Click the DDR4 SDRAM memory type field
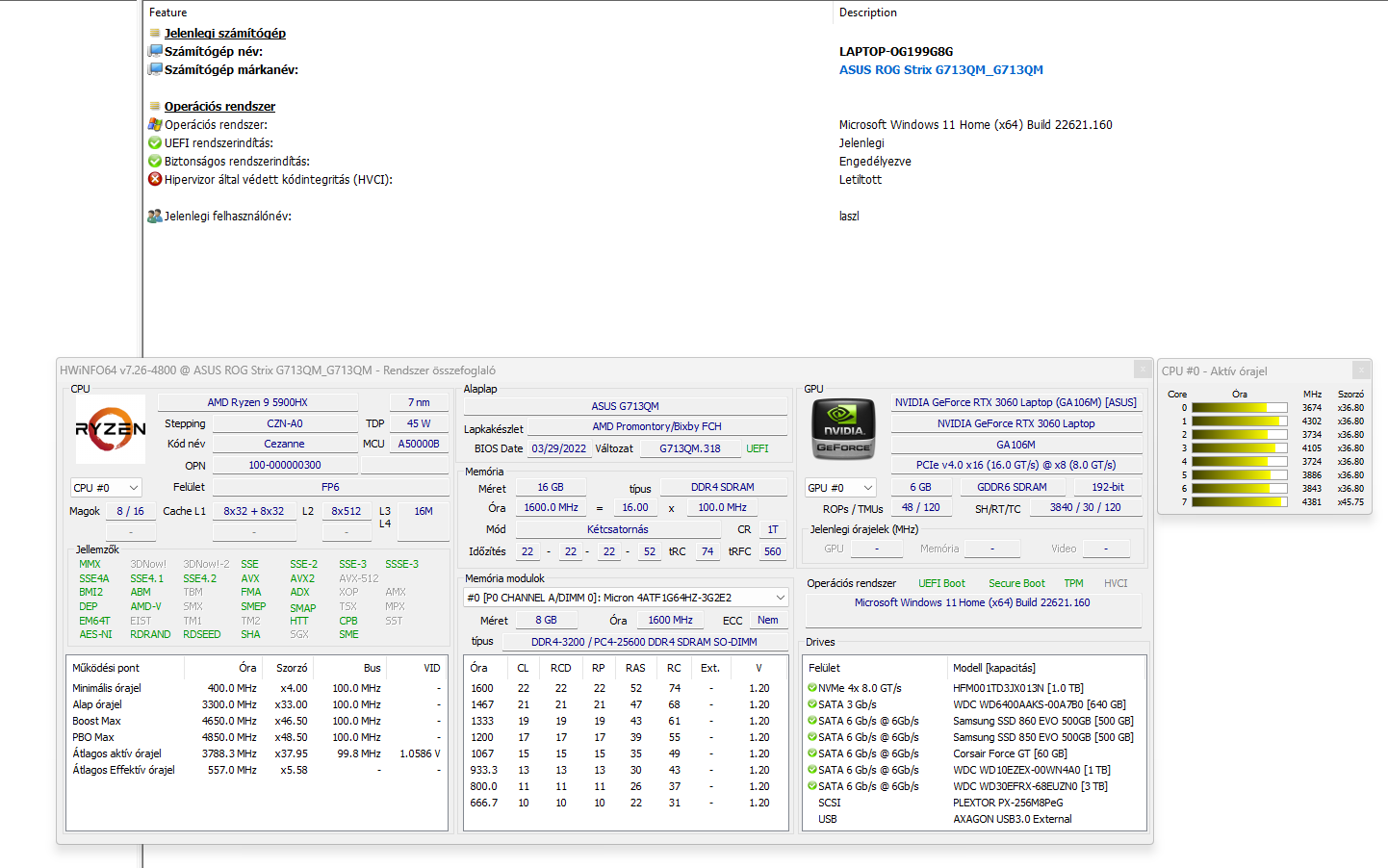 pyautogui.click(x=722, y=487)
